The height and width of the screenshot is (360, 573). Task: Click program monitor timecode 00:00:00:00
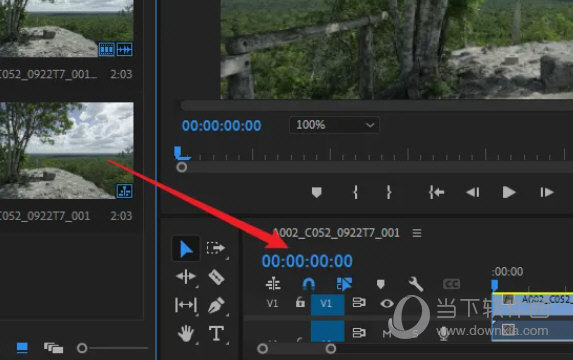(x=221, y=126)
